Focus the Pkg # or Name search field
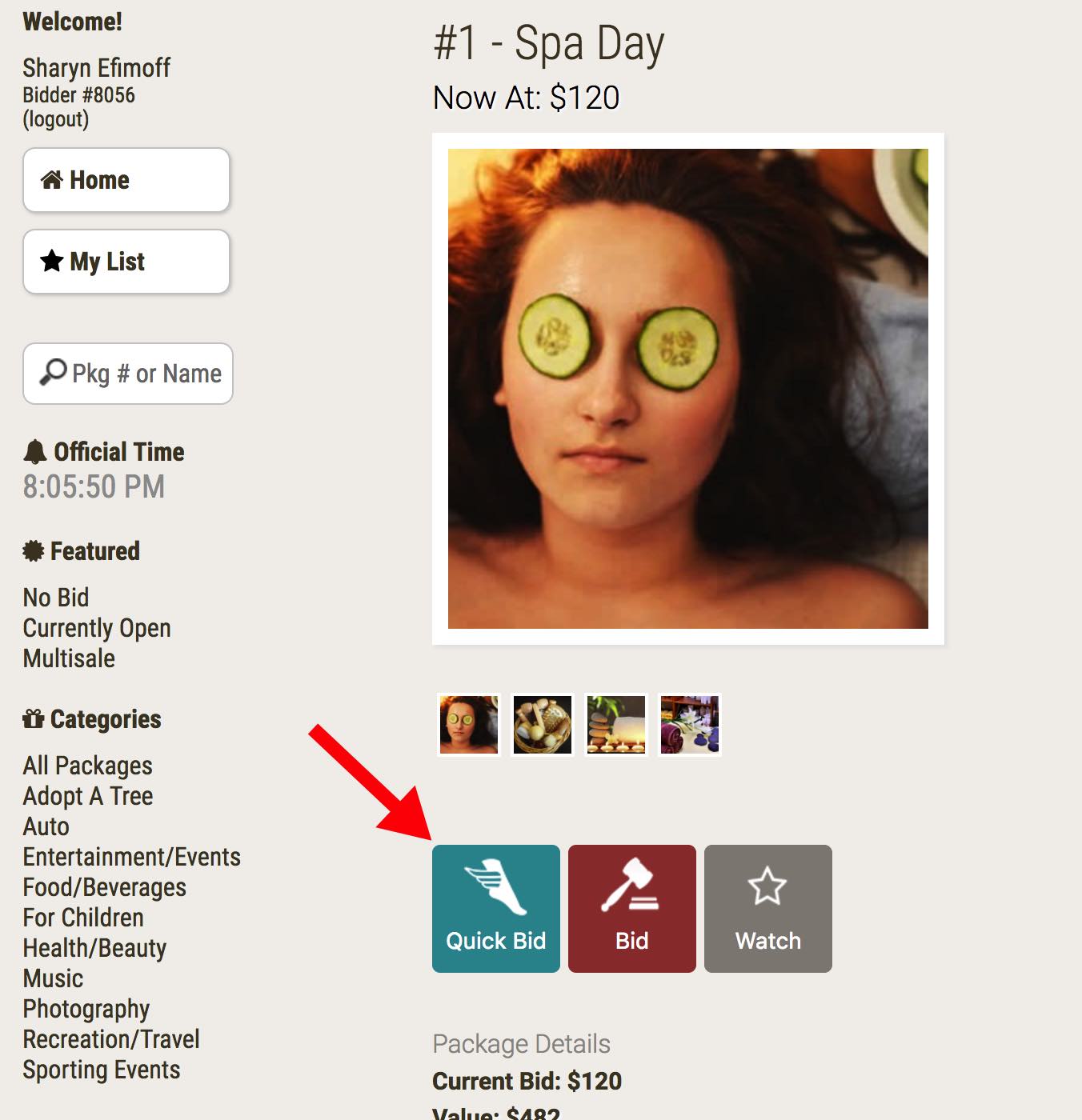The image size is (1082, 1120). pos(128,374)
